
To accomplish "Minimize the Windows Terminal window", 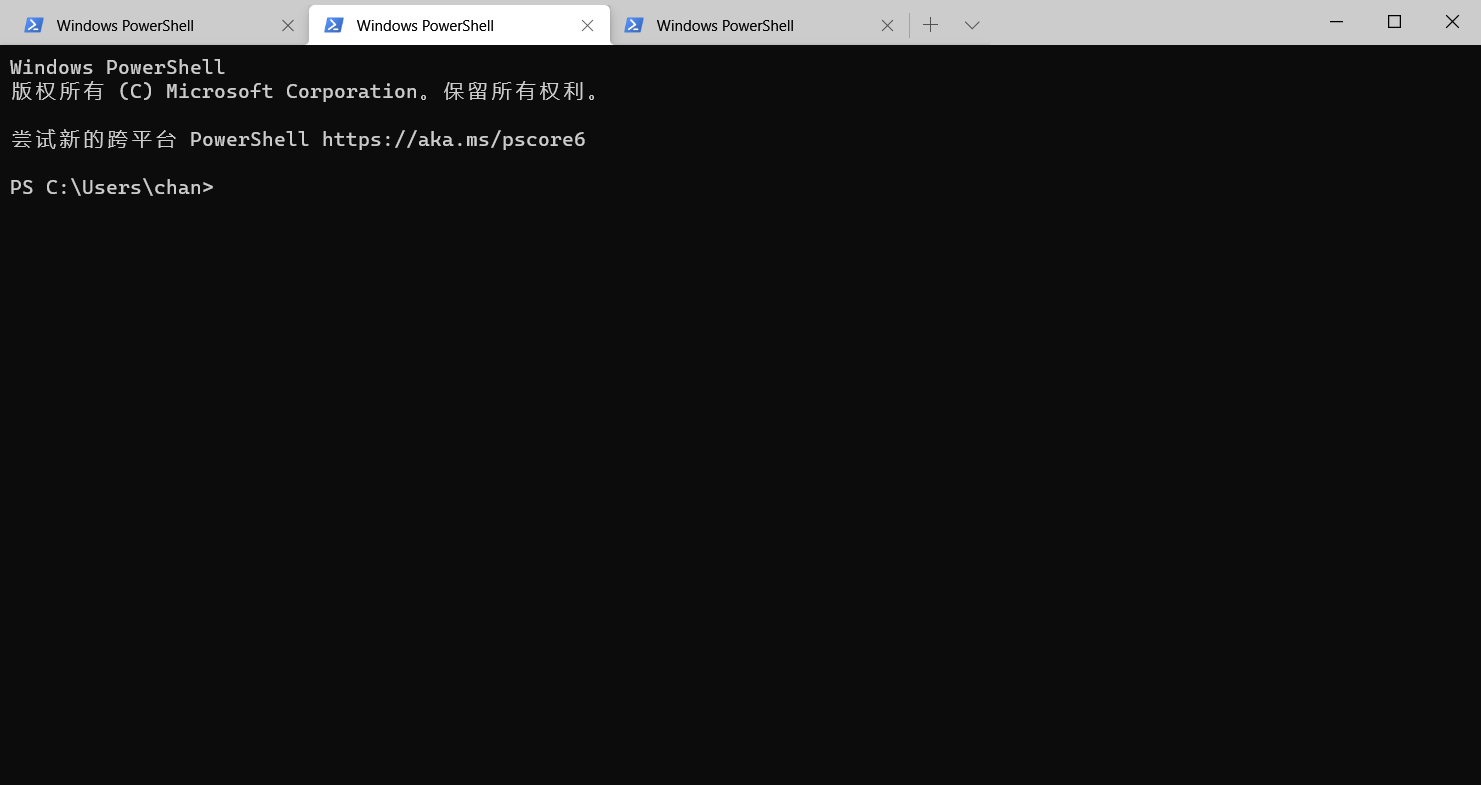I will 1336,21.
